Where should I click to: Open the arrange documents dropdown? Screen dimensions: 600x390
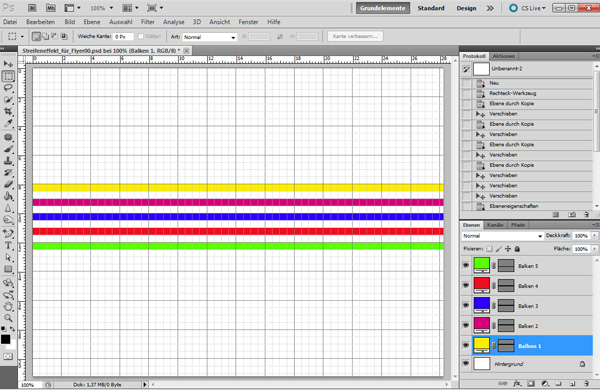pos(130,8)
